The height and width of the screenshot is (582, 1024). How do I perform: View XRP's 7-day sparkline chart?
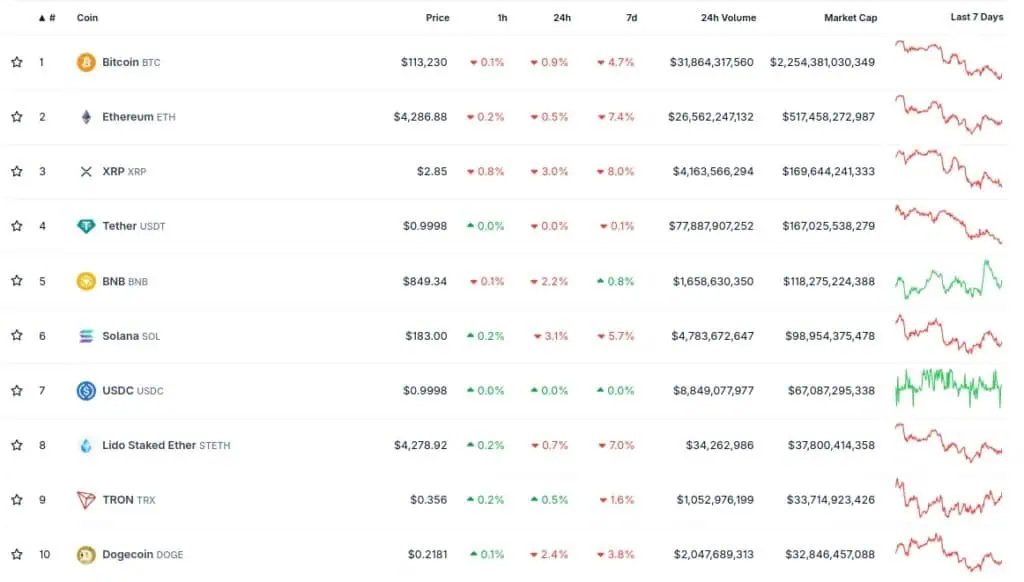click(x=948, y=169)
